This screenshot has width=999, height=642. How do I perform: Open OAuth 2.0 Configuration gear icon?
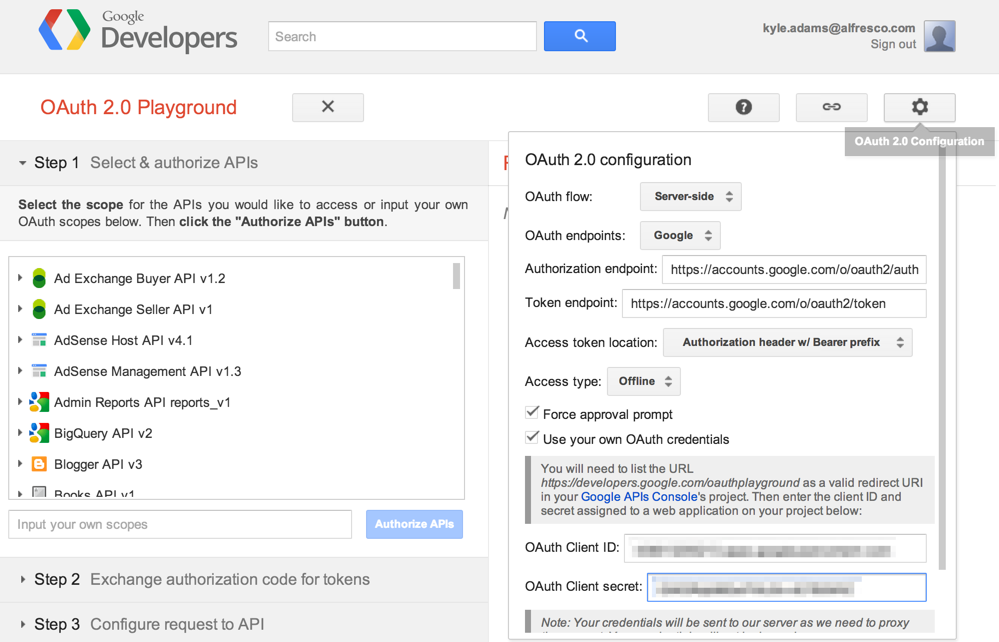(x=919, y=107)
